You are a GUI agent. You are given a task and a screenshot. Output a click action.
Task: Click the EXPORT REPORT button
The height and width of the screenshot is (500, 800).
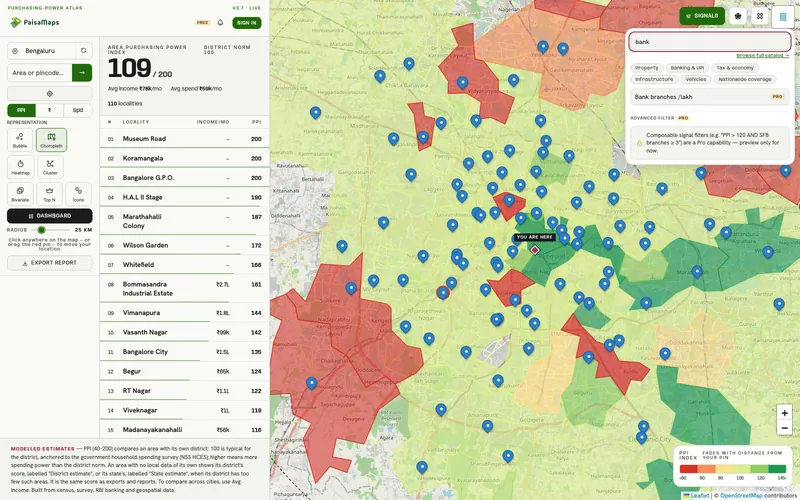49,263
